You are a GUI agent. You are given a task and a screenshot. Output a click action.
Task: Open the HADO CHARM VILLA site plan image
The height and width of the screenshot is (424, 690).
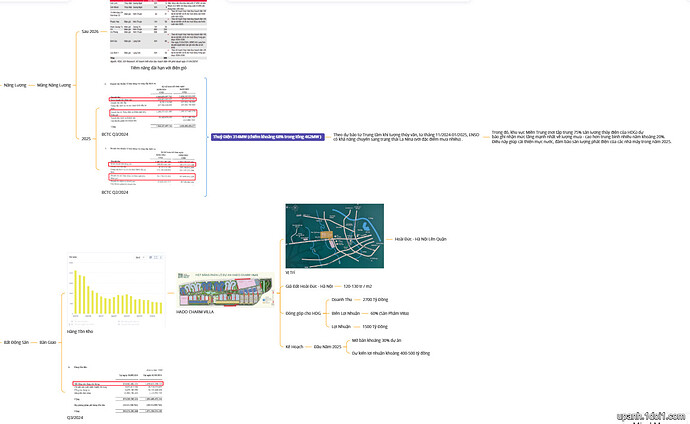[225, 289]
